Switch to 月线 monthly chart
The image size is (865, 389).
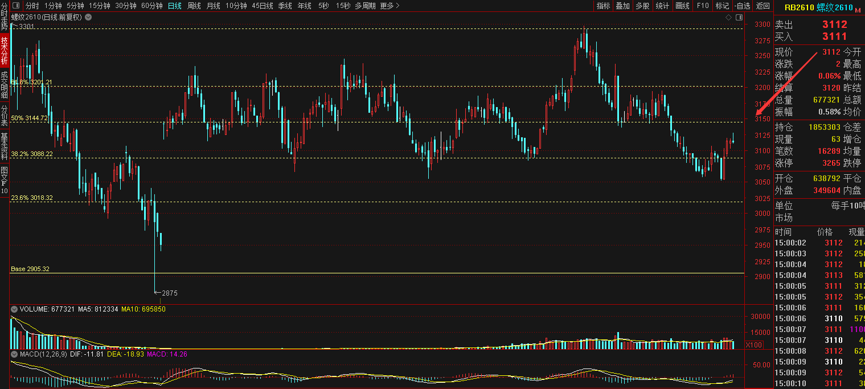213,6
